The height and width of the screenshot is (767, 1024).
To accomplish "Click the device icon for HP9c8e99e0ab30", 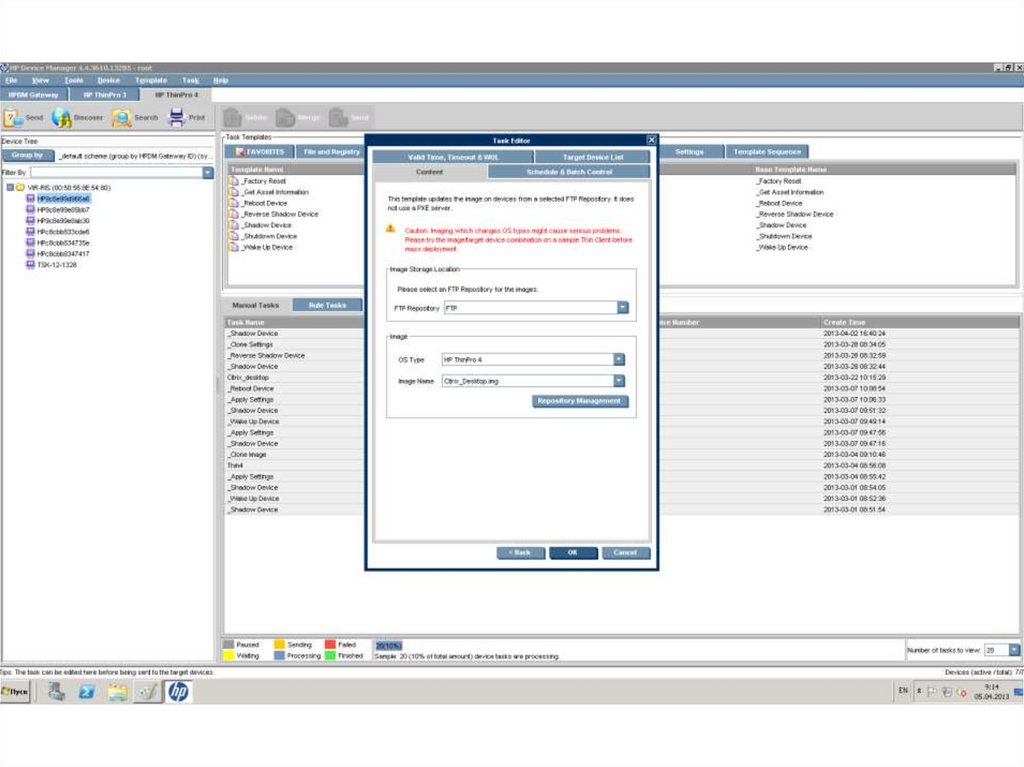I will pyautogui.click(x=30, y=221).
